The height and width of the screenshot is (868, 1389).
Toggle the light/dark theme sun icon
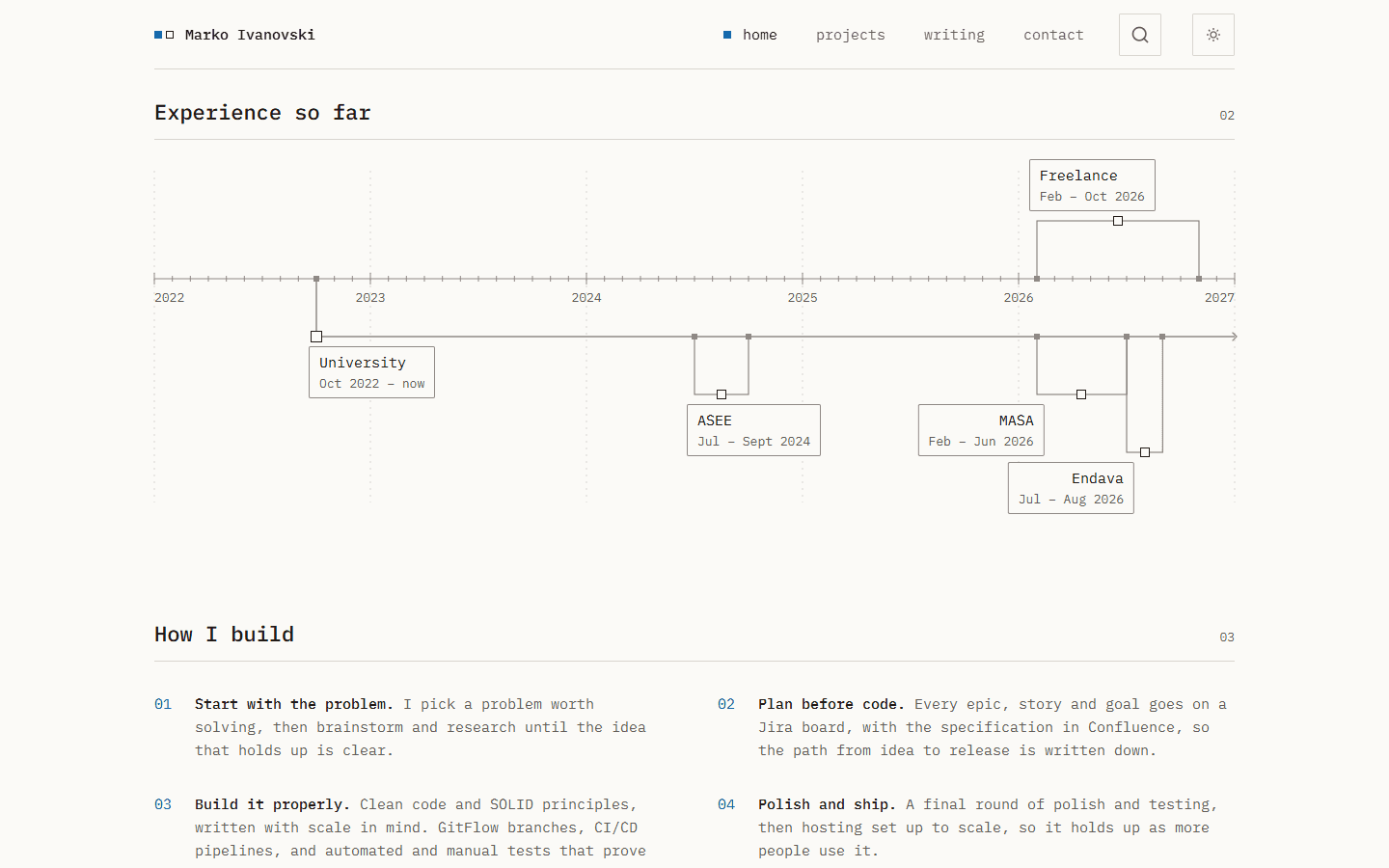[x=1213, y=35]
